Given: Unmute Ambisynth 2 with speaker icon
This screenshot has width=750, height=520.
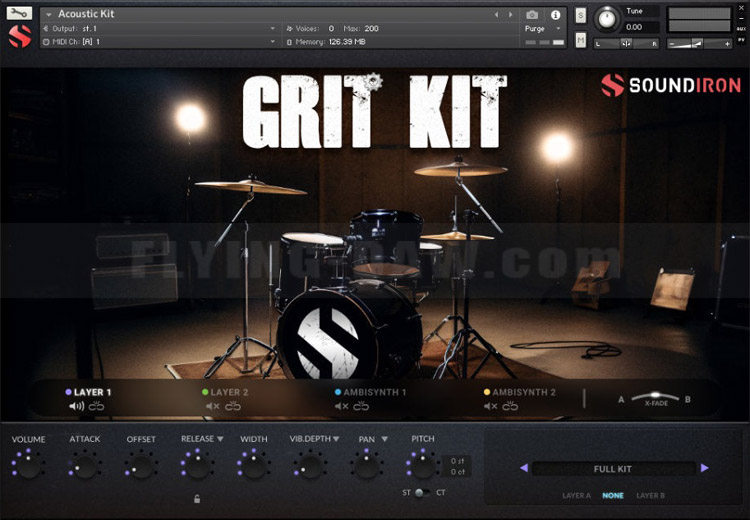Looking at the screenshot, I should pyautogui.click(x=491, y=406).
